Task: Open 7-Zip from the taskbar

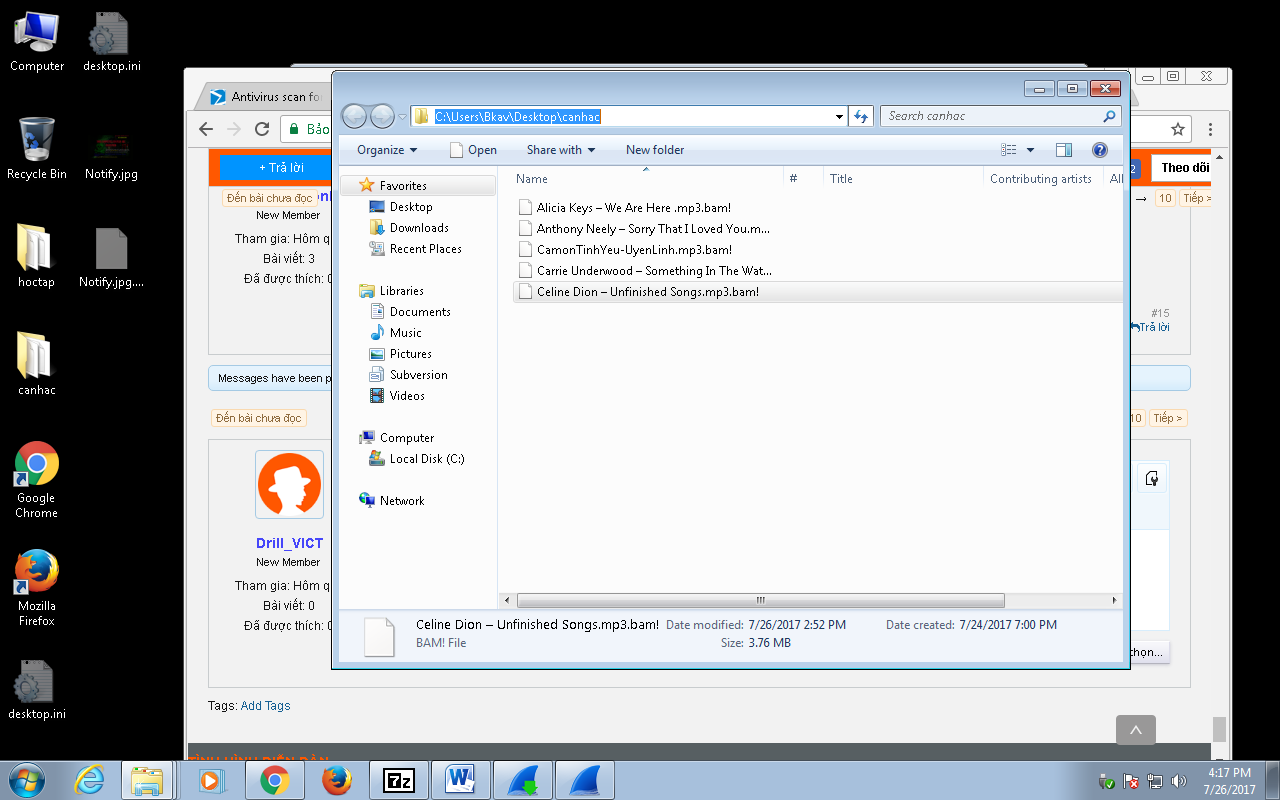Action: coord(399,780)
